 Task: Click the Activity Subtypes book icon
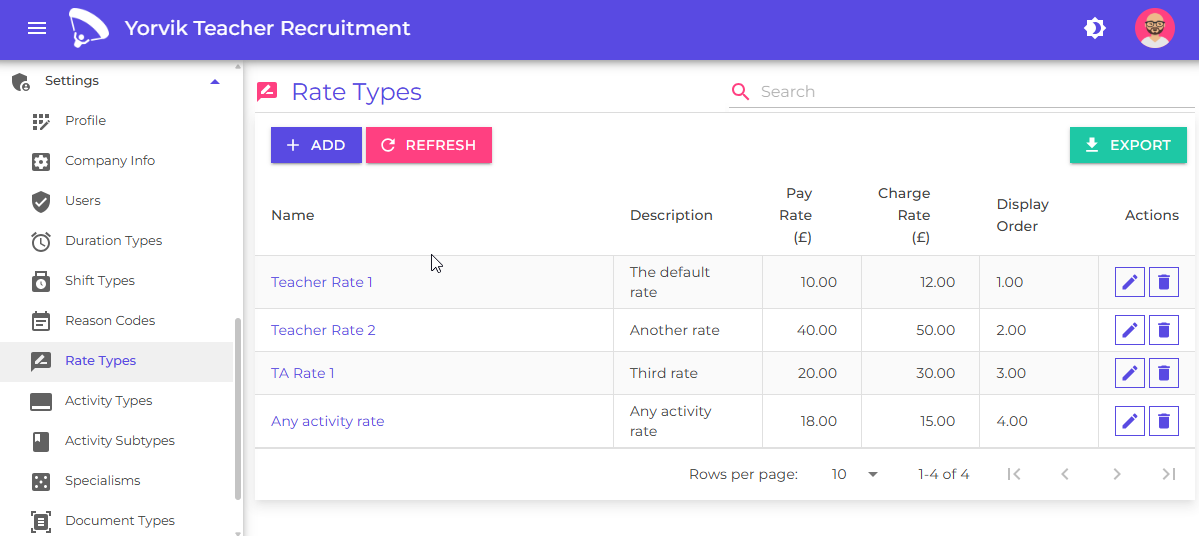click(x=41, y=441)
